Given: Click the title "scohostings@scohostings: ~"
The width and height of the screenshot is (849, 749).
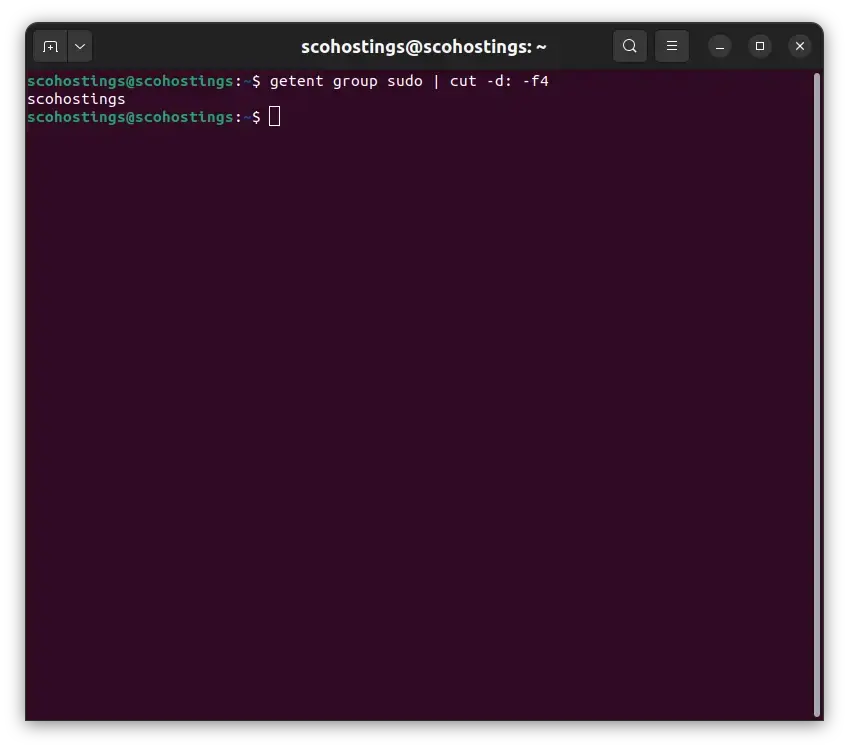Looking at the screenshot, I should point(423,47).
